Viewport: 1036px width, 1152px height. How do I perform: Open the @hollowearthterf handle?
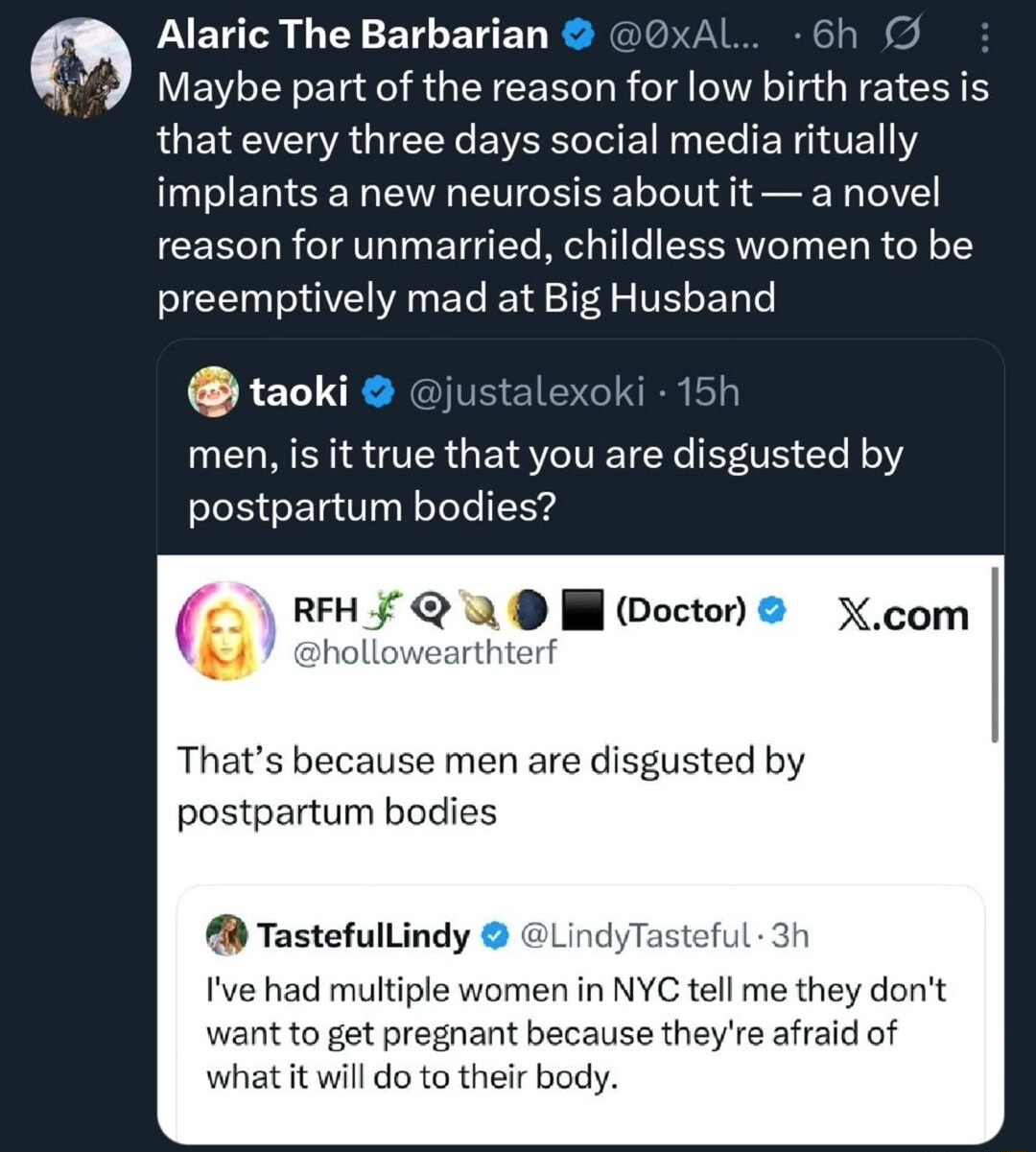pyautogui.click(x=423, y=652)
